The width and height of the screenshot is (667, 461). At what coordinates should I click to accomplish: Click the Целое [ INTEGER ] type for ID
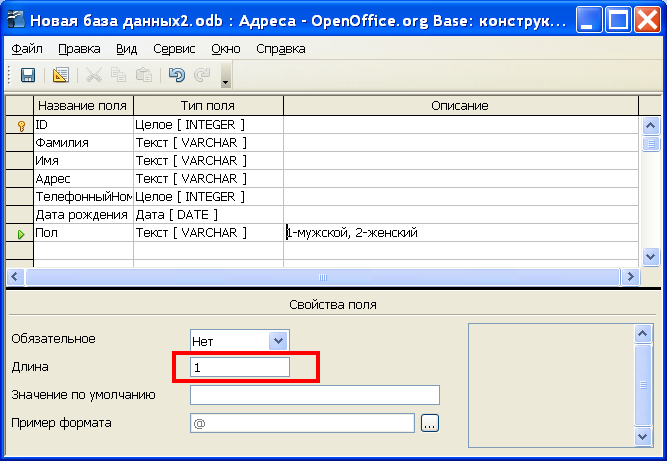click(208, 125)
